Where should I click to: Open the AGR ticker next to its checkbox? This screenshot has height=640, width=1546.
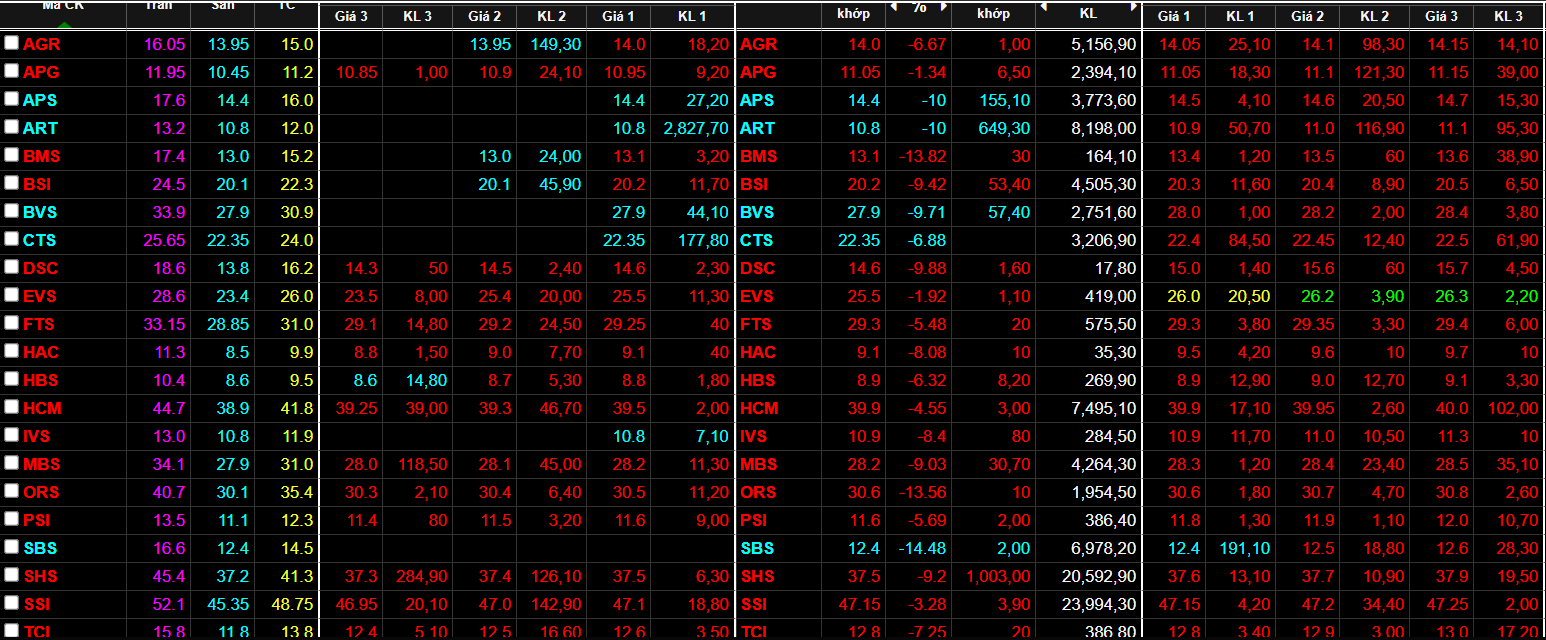42,44
